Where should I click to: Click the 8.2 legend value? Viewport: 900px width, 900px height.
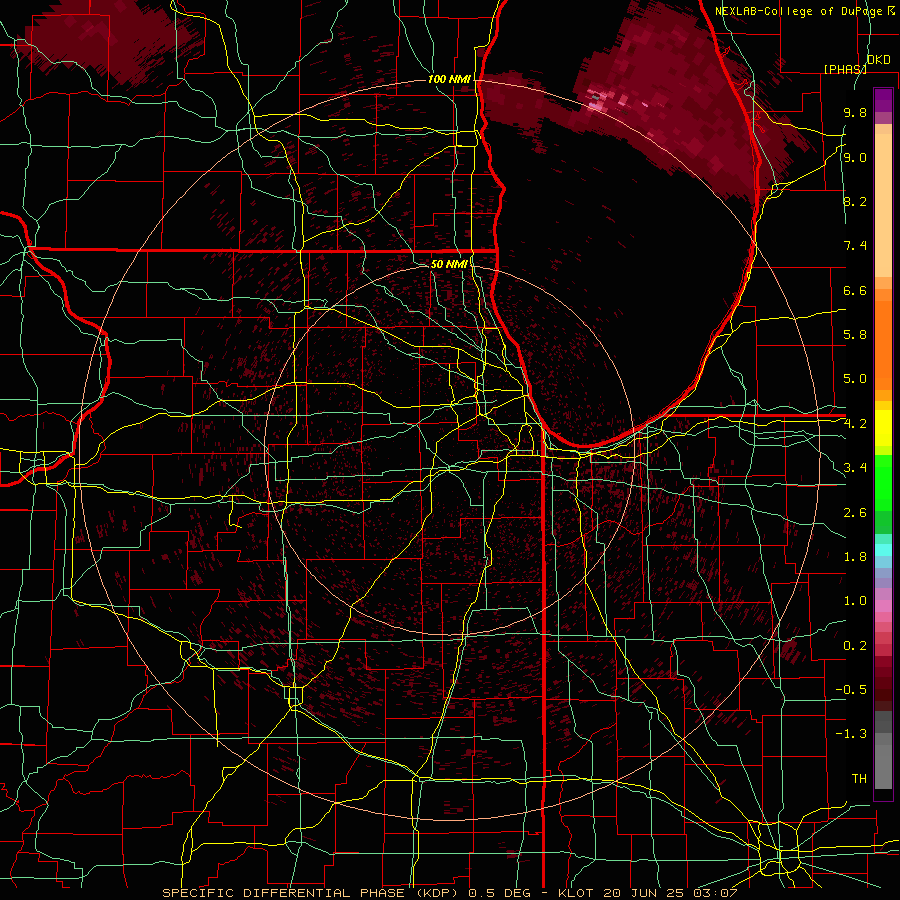click(855, 201)
